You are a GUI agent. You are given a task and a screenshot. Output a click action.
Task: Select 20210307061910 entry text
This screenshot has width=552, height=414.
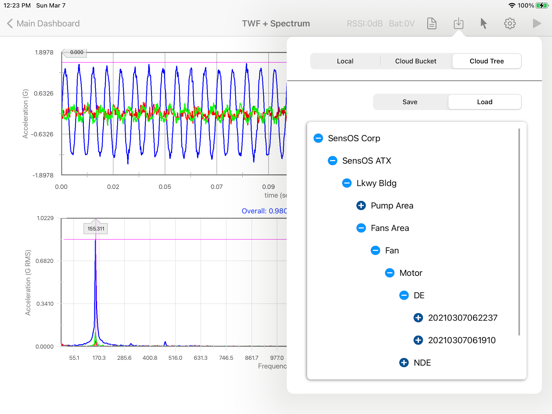(462, 340)
